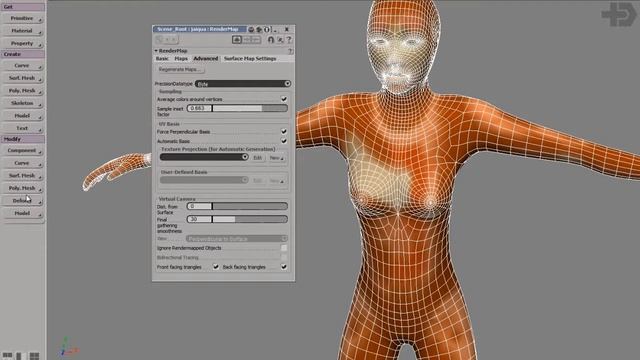The height and width of the screenshot is (360, 640).
Task: Select the Advanced tab
Action: tap(206, 59)
